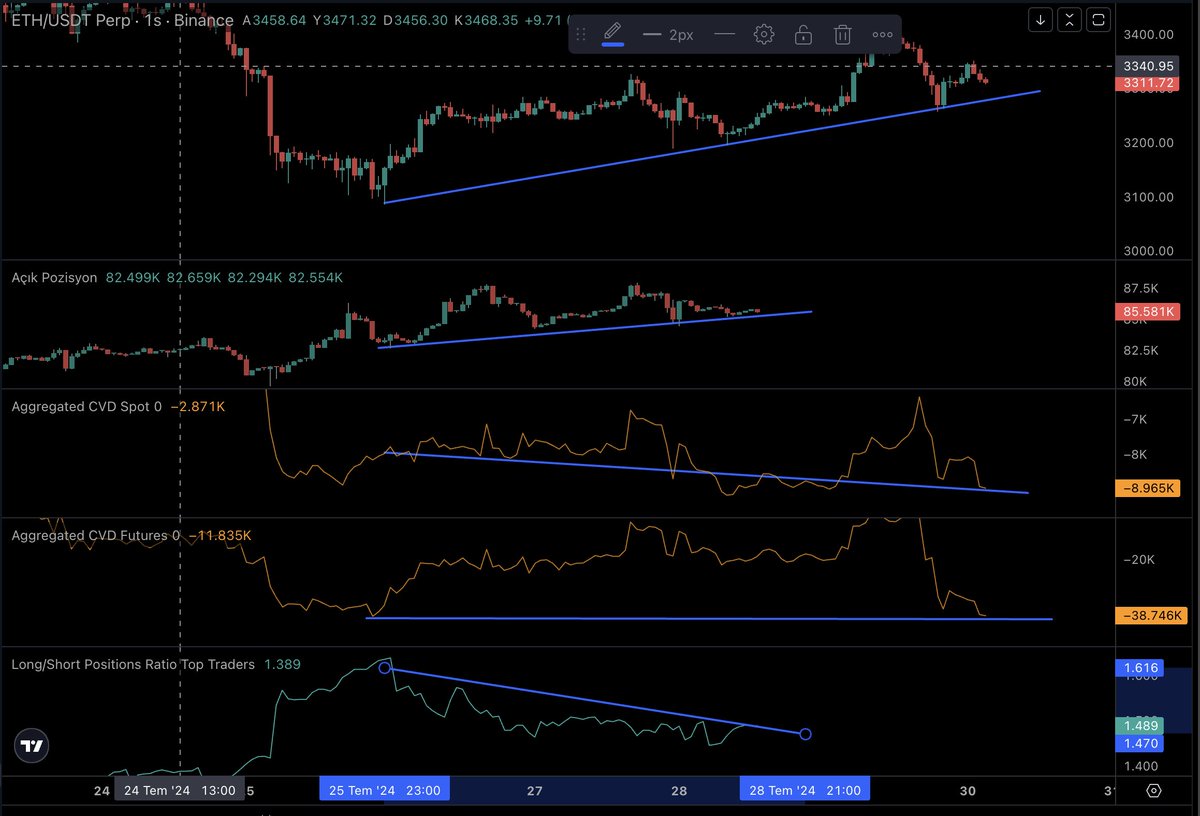1200x816 pixels.
Task: Click the -2.871K CVD Spot value
Action: pos(198,407)
